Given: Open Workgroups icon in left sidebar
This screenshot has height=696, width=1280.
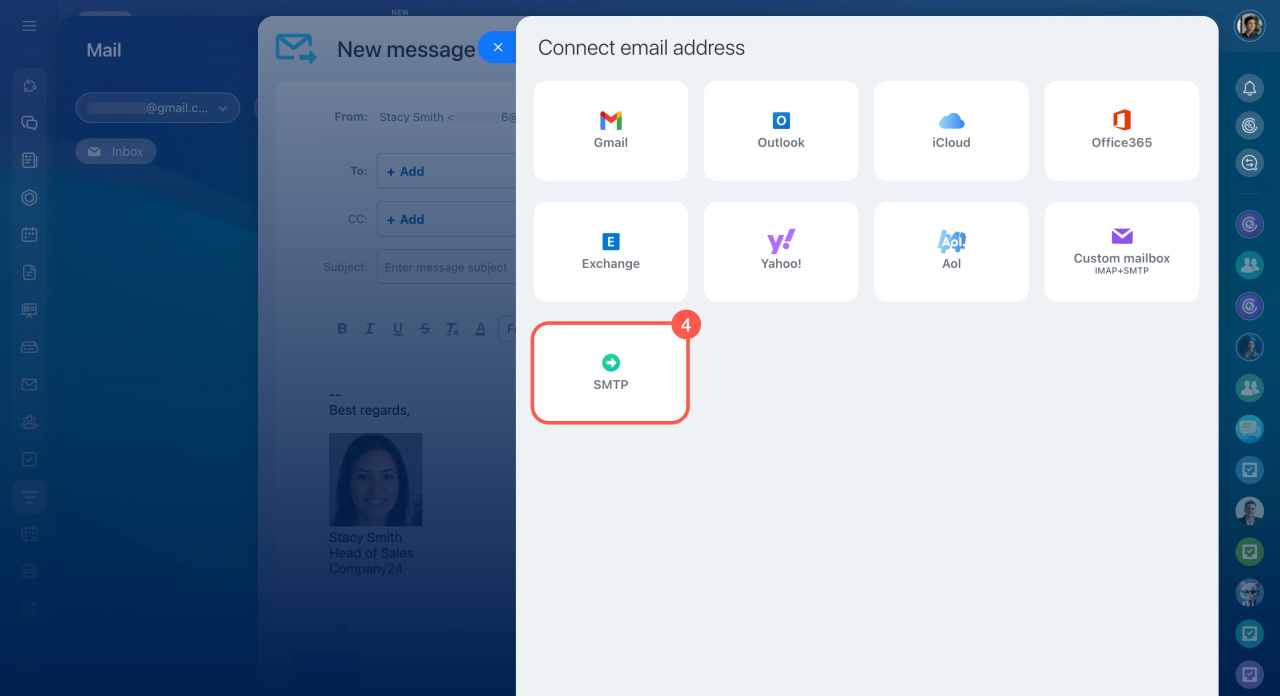Looking at the screenshot, I should tap(29, 422).
